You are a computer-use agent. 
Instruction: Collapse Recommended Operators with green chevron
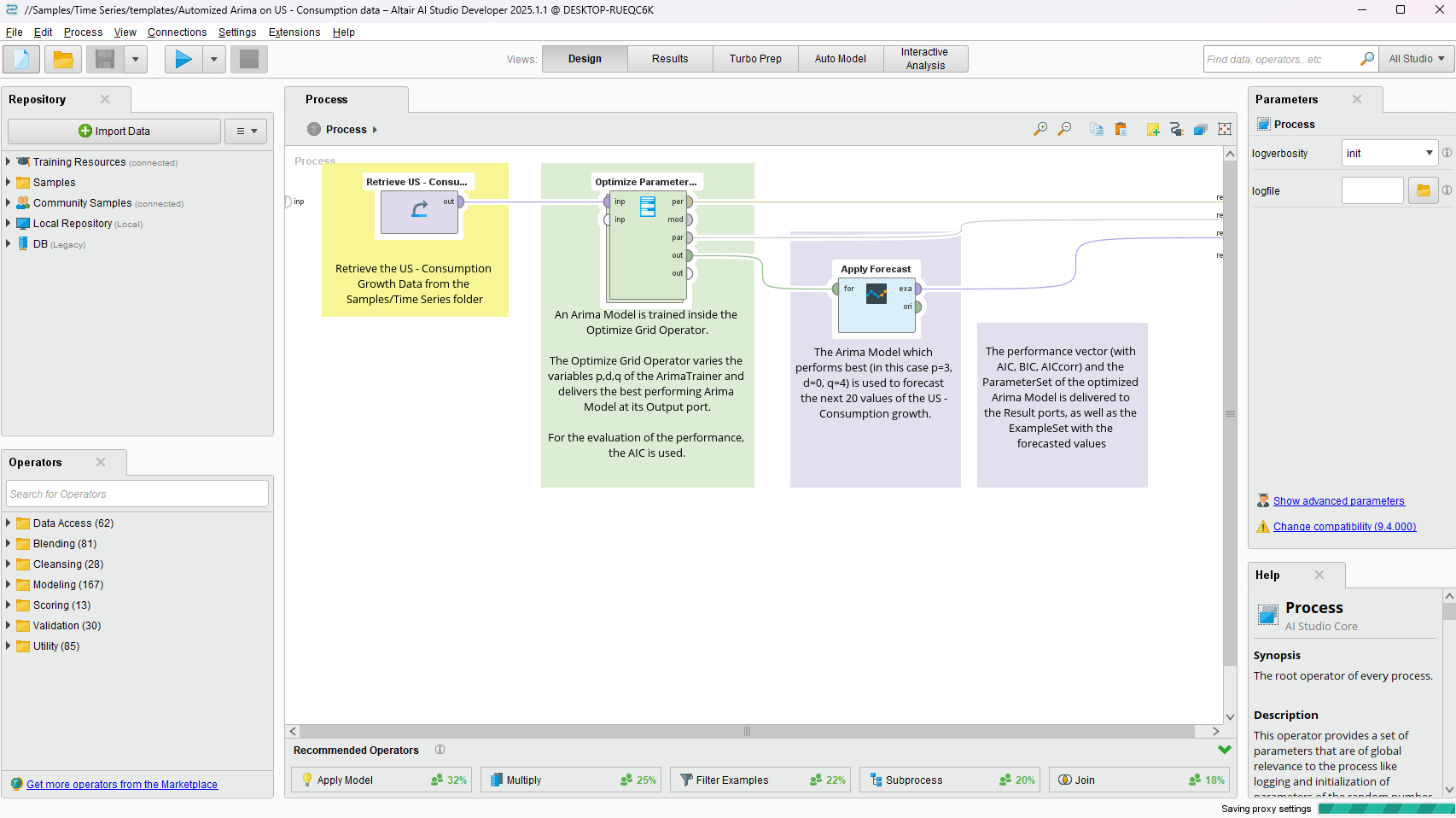[1225, 750]
